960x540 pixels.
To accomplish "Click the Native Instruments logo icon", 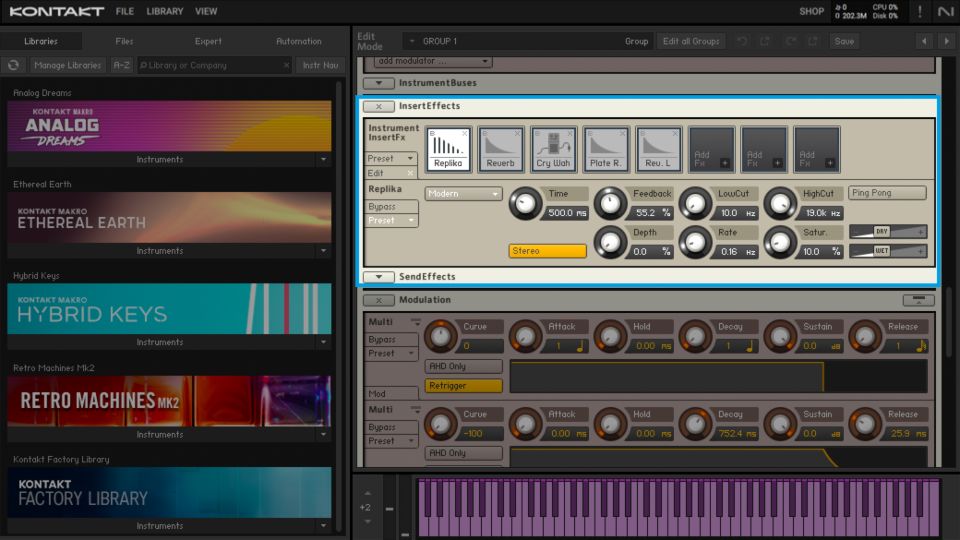I will coord(945,12).
